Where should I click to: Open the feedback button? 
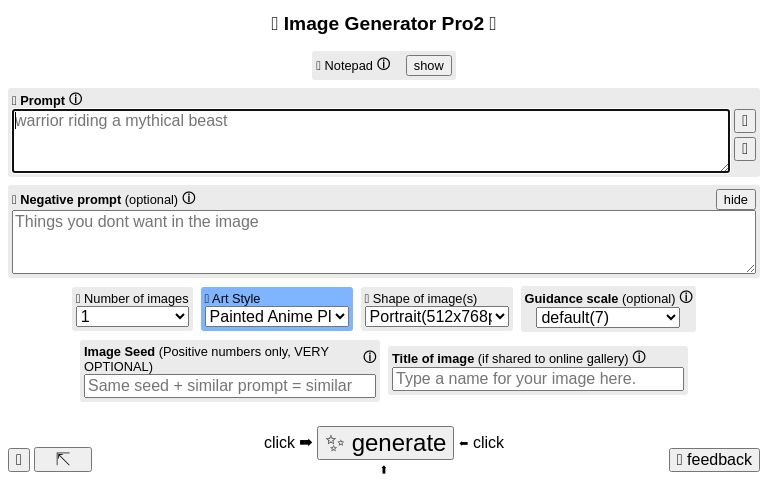pyautogui.click(x=713, y=459)
